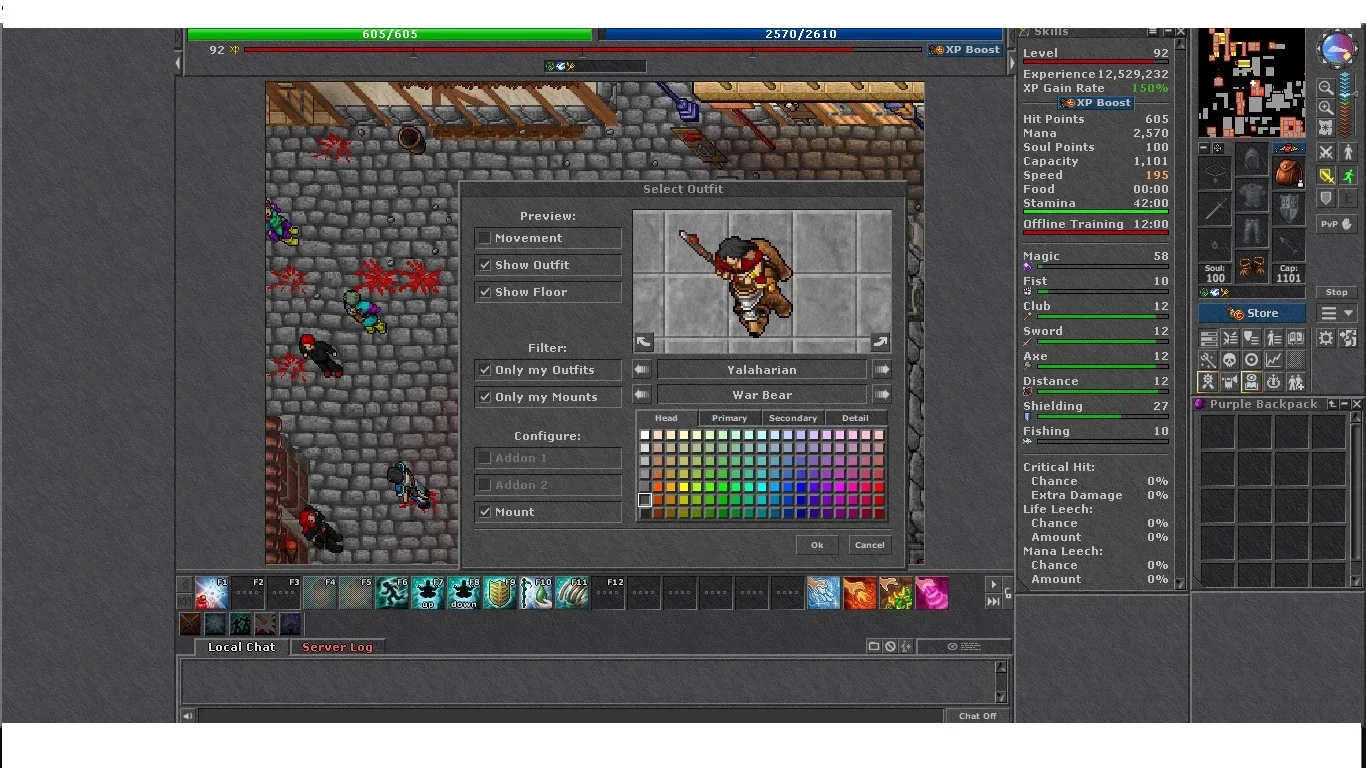1366x768 pixels.
Task: Use the pink potion action bar slot
Action: 931,592
